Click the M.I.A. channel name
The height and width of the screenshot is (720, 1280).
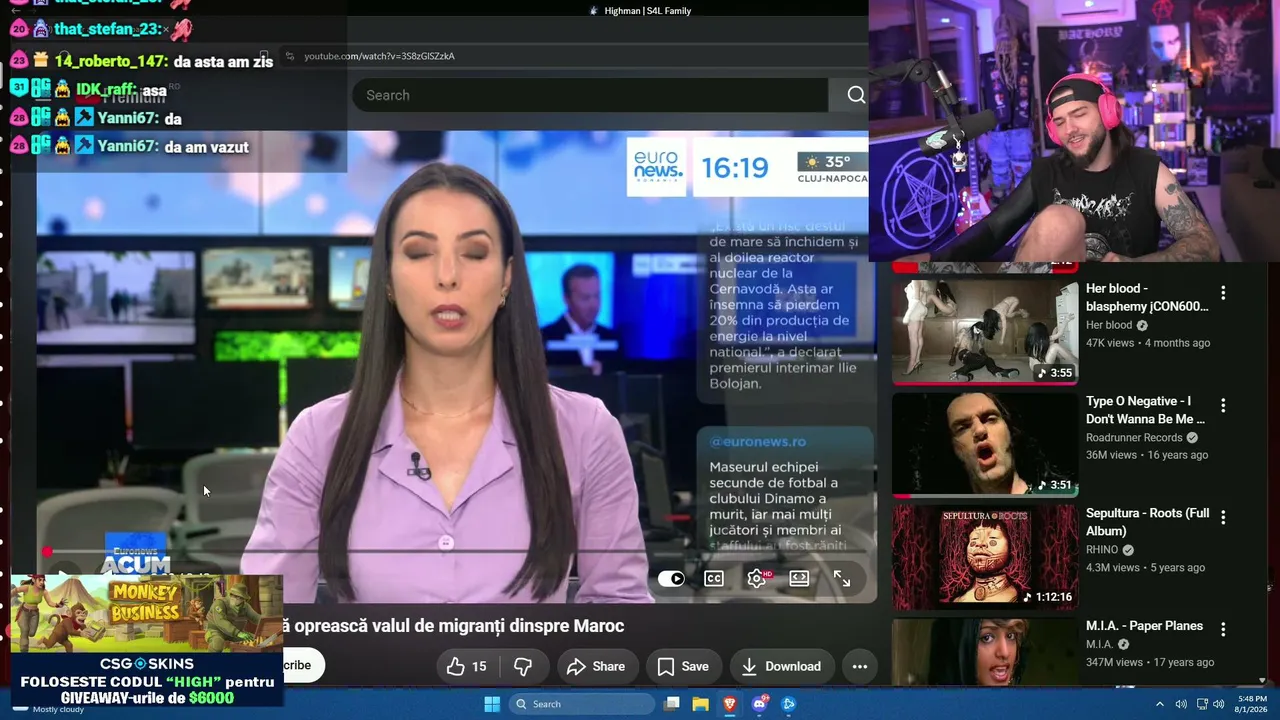click(1100, 645)
